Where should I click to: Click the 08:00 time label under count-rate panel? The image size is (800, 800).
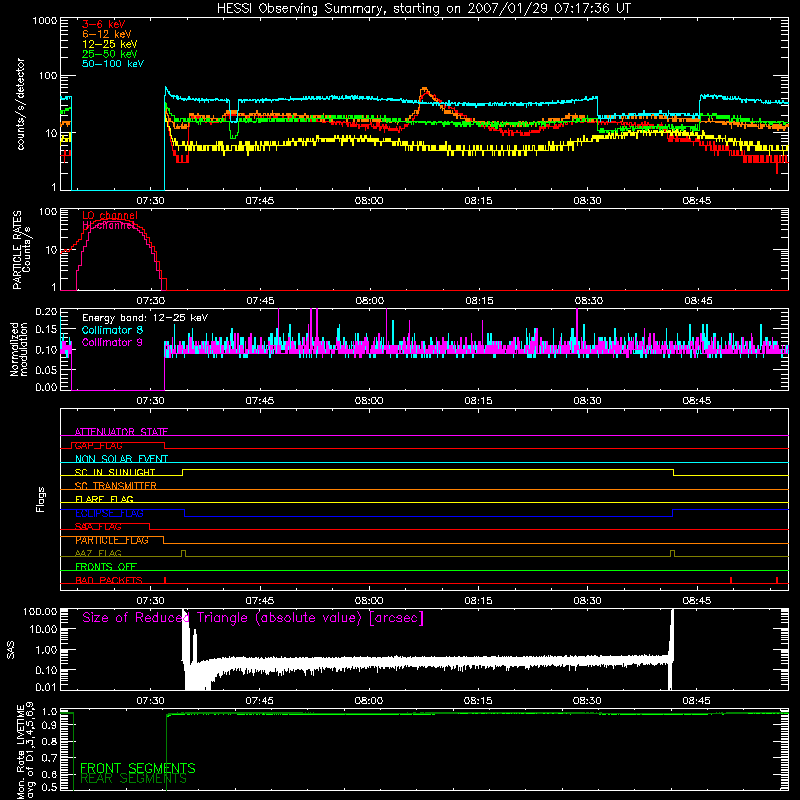click(369, 201)
